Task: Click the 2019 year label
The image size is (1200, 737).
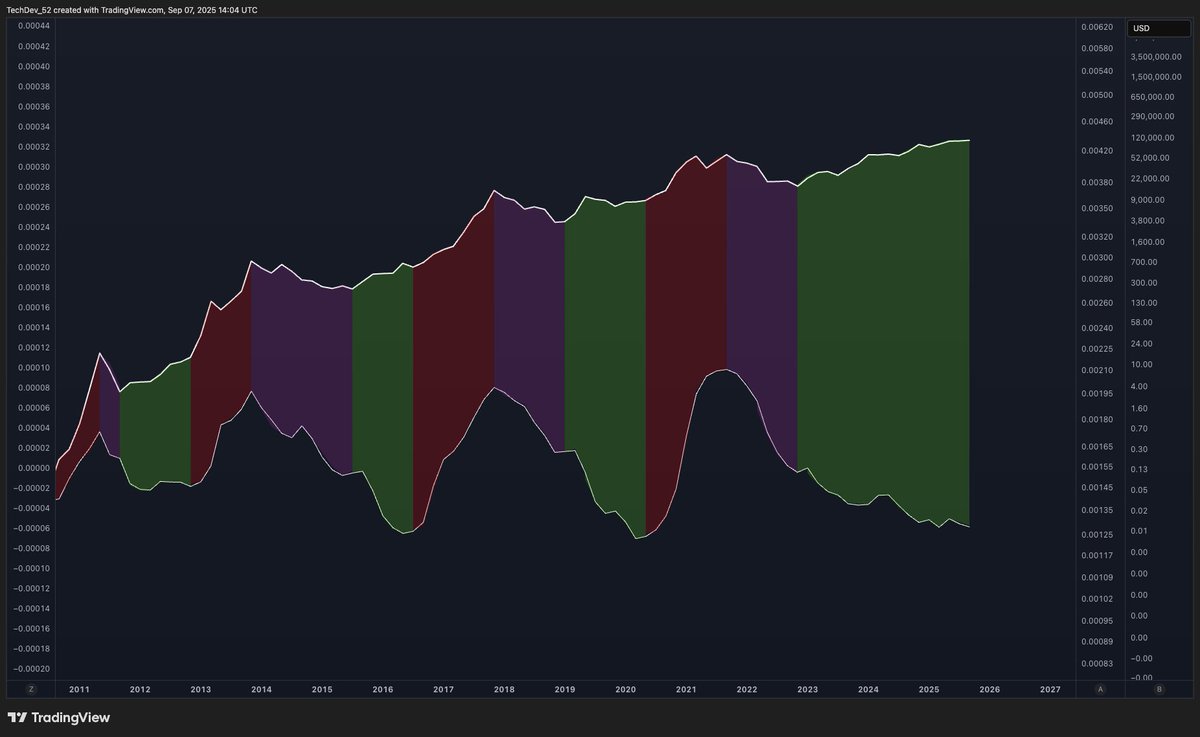Action: point(565,690)
